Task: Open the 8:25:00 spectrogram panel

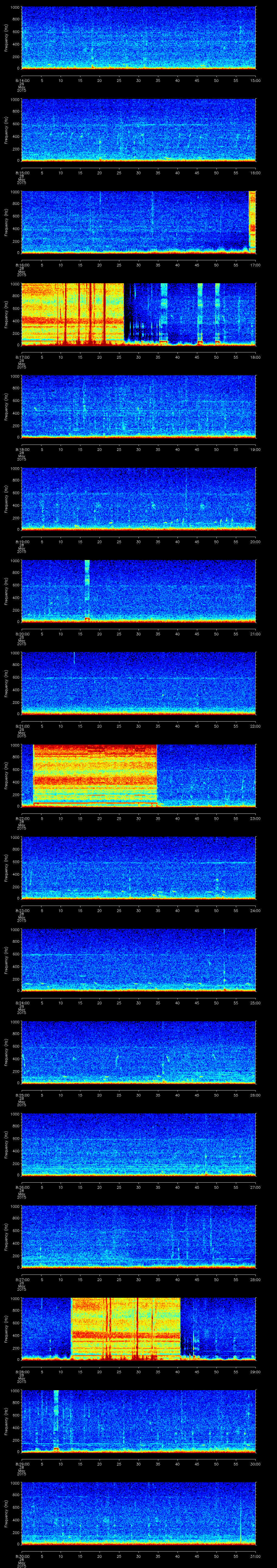Action: click(x=138, y=1052)
